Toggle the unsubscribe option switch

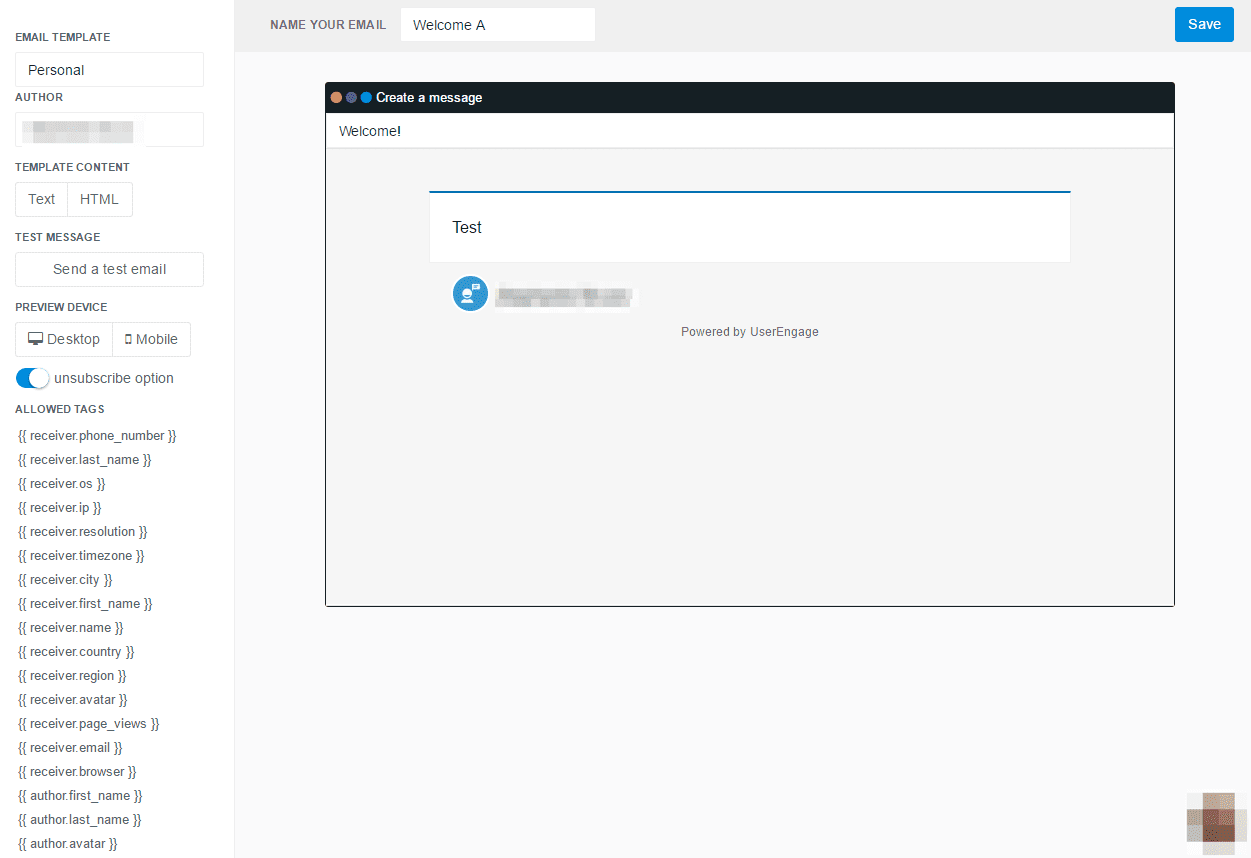coord(30,378)
